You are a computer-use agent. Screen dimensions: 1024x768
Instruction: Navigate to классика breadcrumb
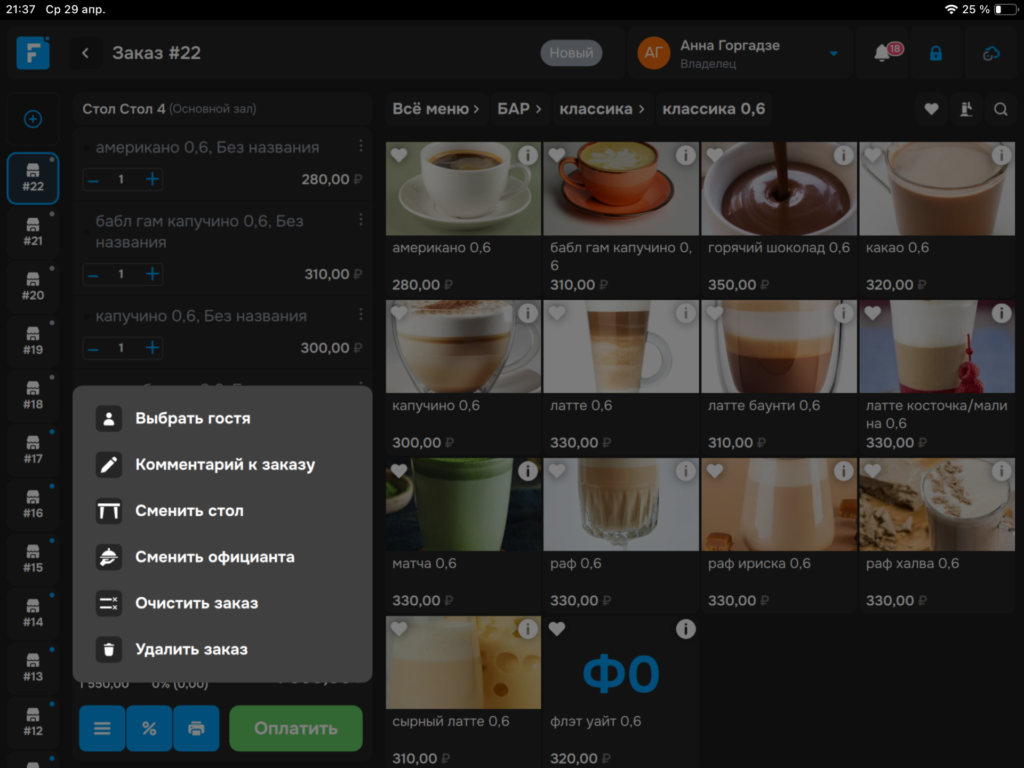[601, 109]
